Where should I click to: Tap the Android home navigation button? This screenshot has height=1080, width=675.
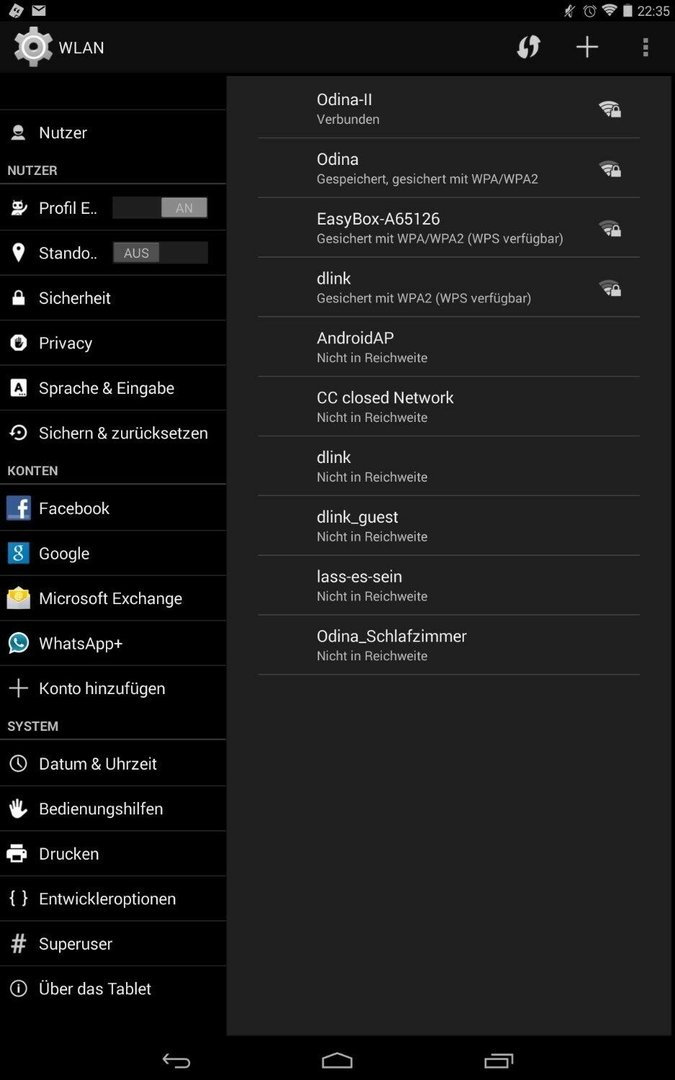(337, 1061)
